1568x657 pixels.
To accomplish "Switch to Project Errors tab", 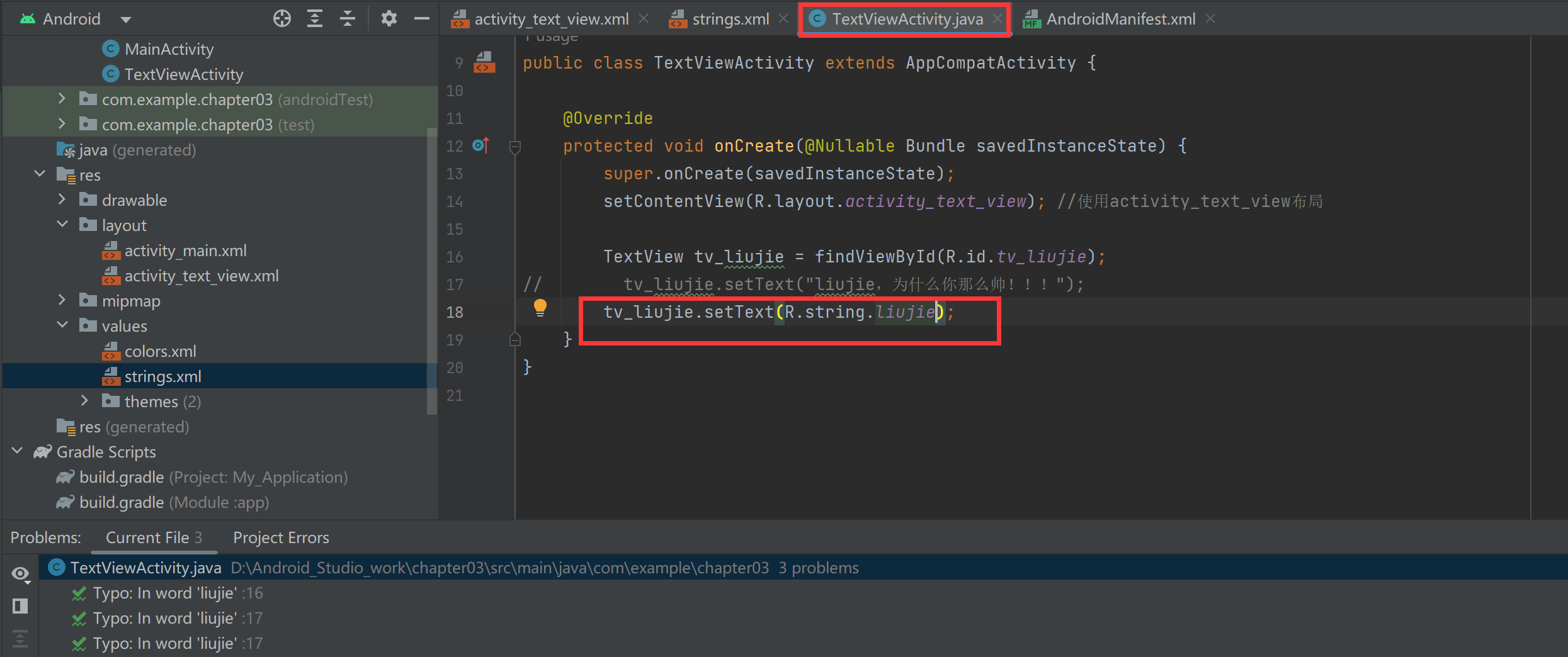I will [281, 537].
